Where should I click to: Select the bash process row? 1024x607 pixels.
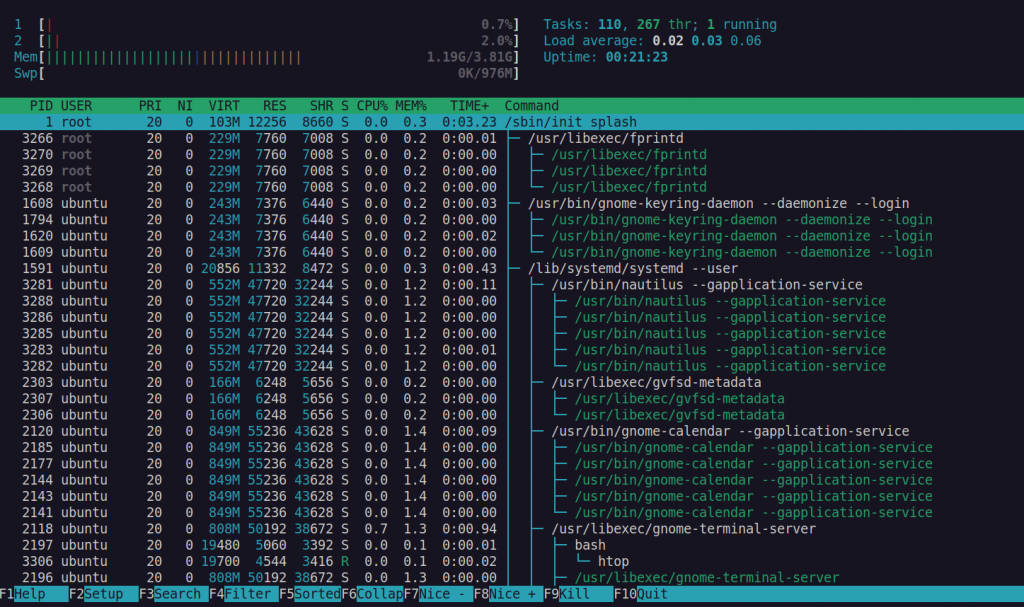pos(512,546)
